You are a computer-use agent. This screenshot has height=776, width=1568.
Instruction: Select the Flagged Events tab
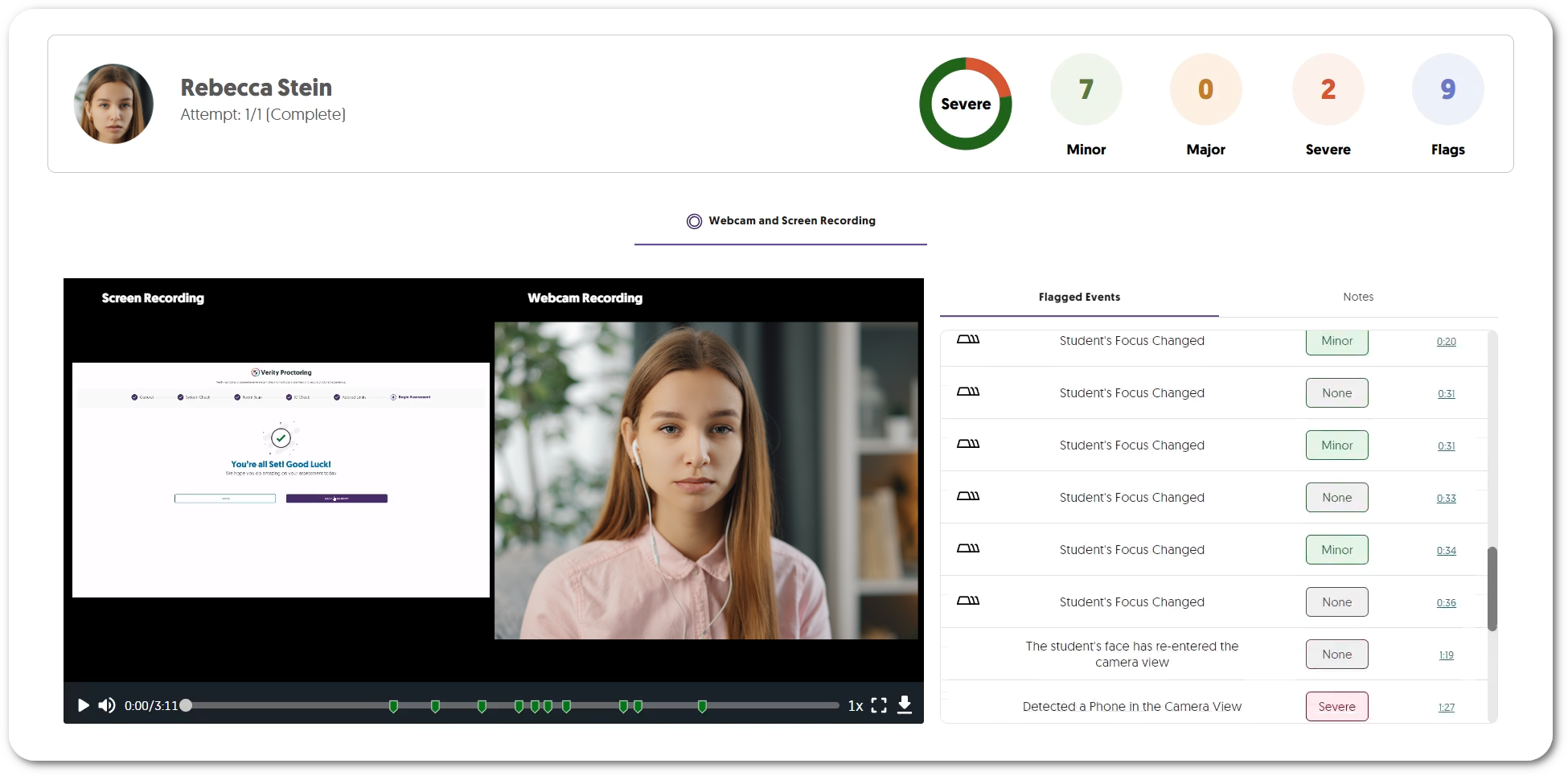pyautogui.click(x=1079, y=297)
